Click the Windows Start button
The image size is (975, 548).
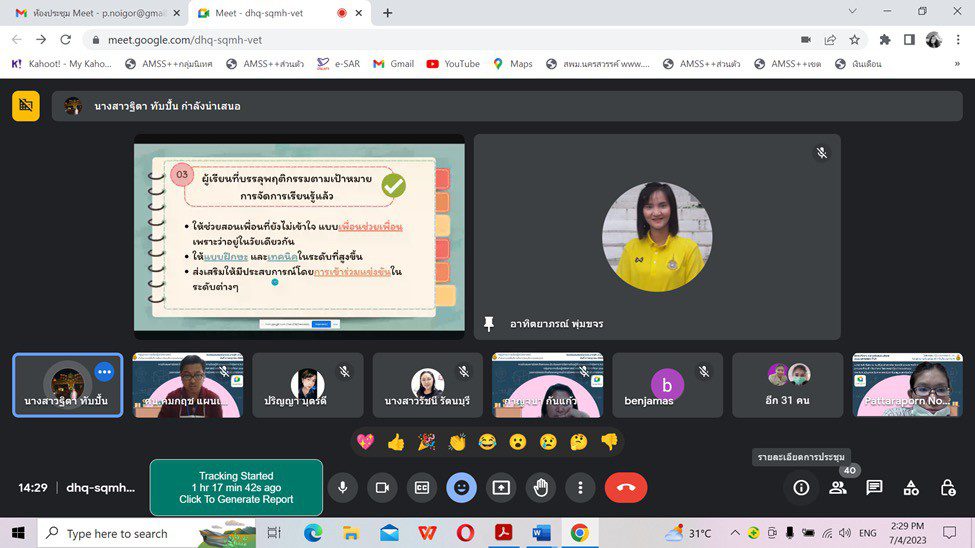click(x=18, y=533)
